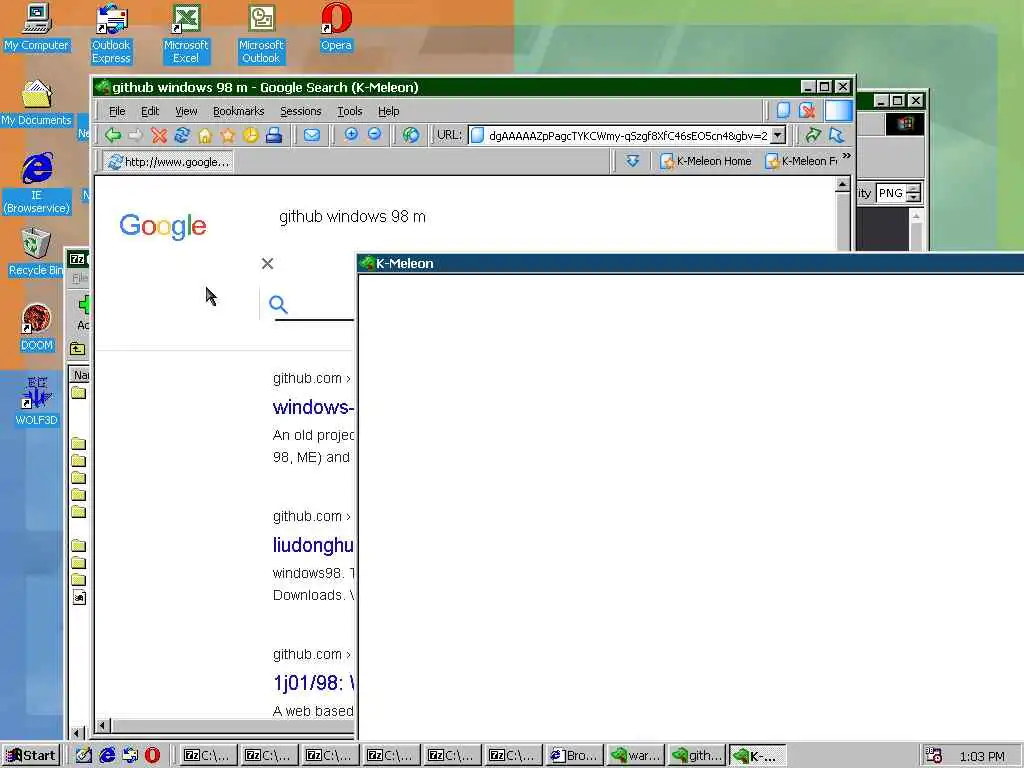Print the page using printer icon

(274, 135)
